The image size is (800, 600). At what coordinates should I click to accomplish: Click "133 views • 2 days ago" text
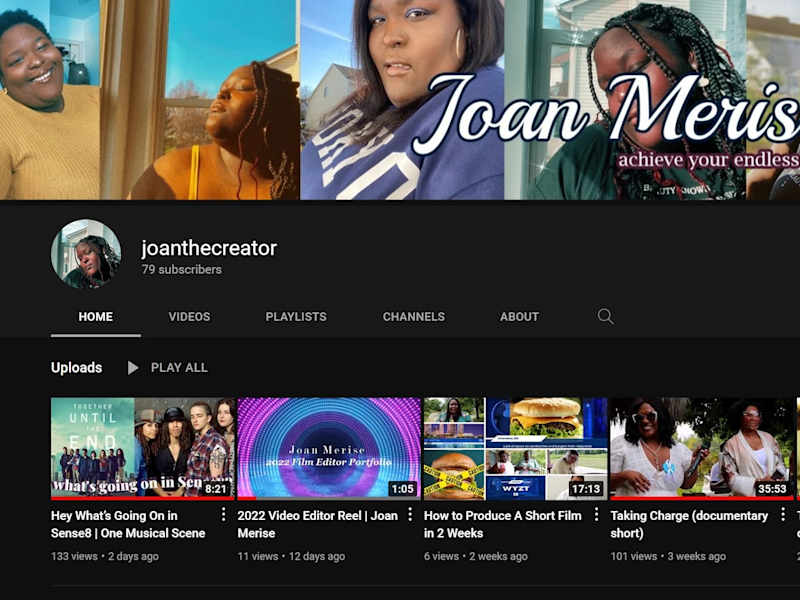tap(105, 556)
